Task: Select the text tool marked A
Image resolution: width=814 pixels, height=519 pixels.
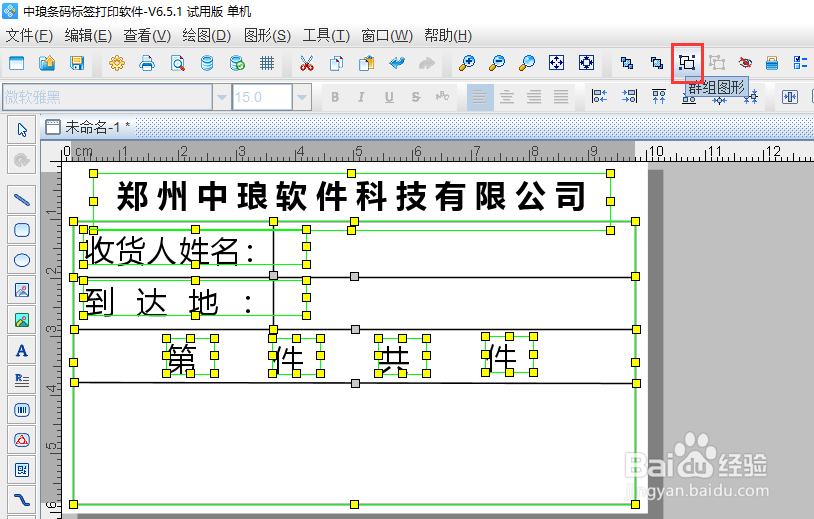Action: tap(22, 350)
